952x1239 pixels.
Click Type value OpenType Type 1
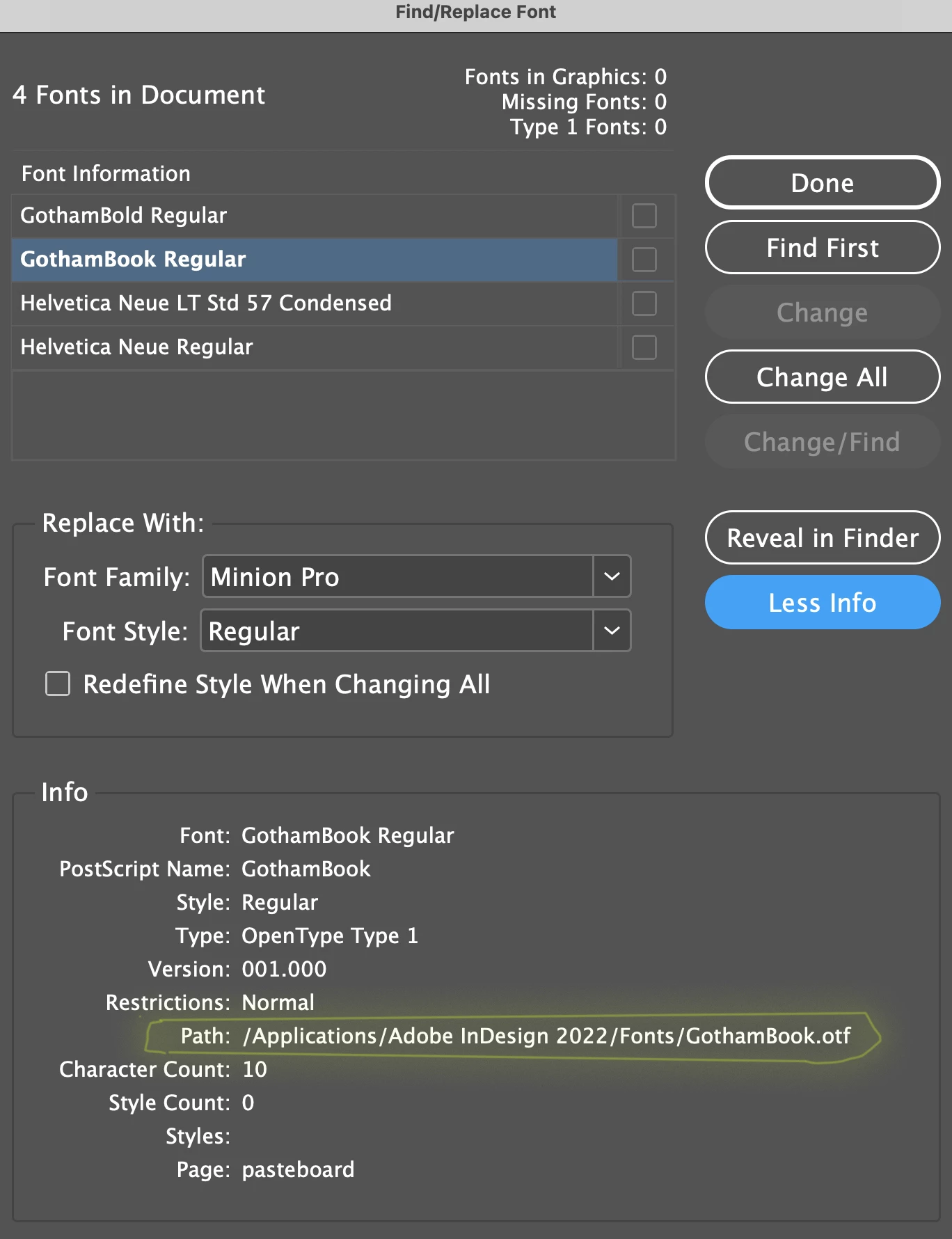point(330,936)
